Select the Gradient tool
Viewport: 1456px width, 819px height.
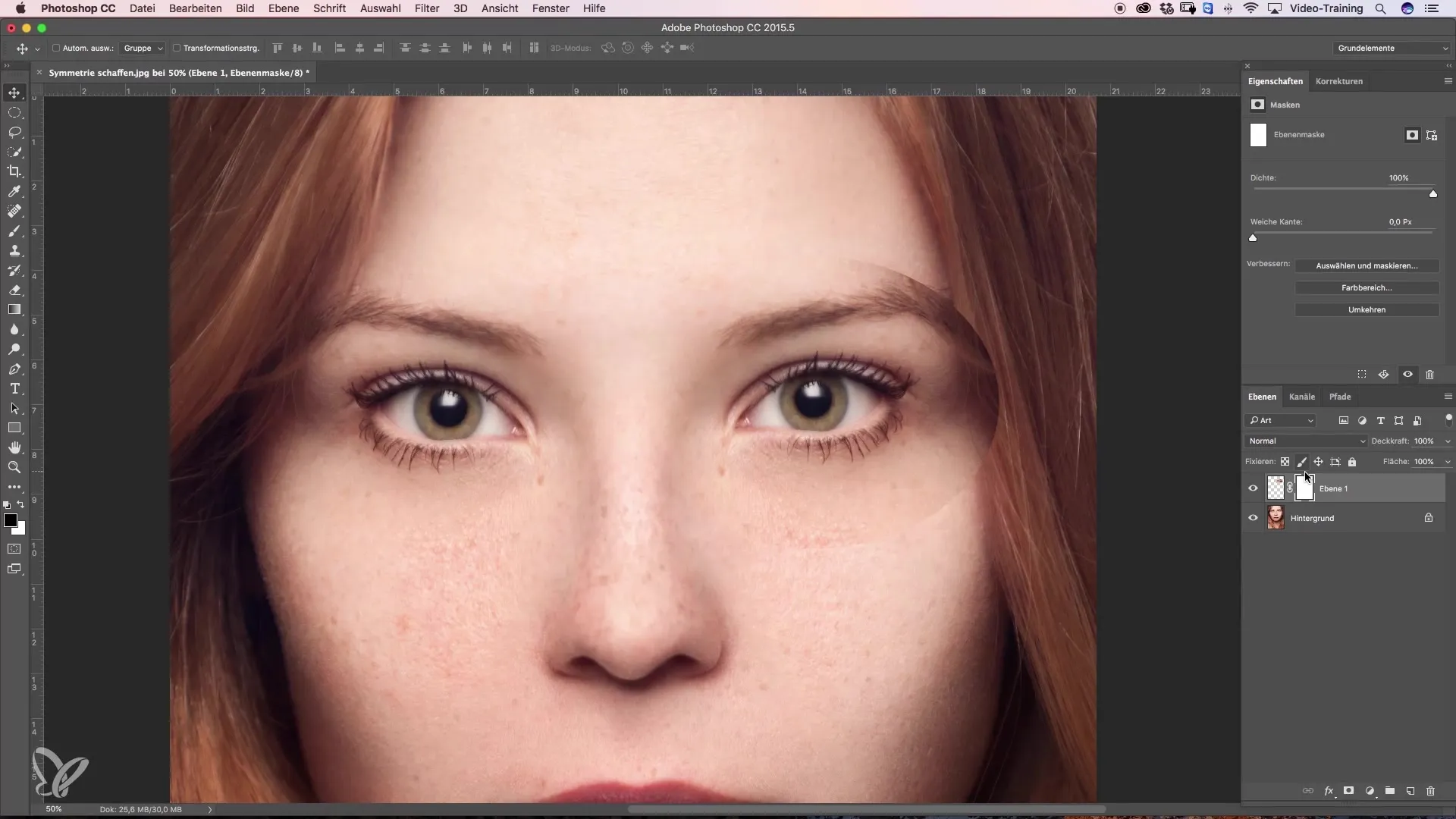[14, 309]
